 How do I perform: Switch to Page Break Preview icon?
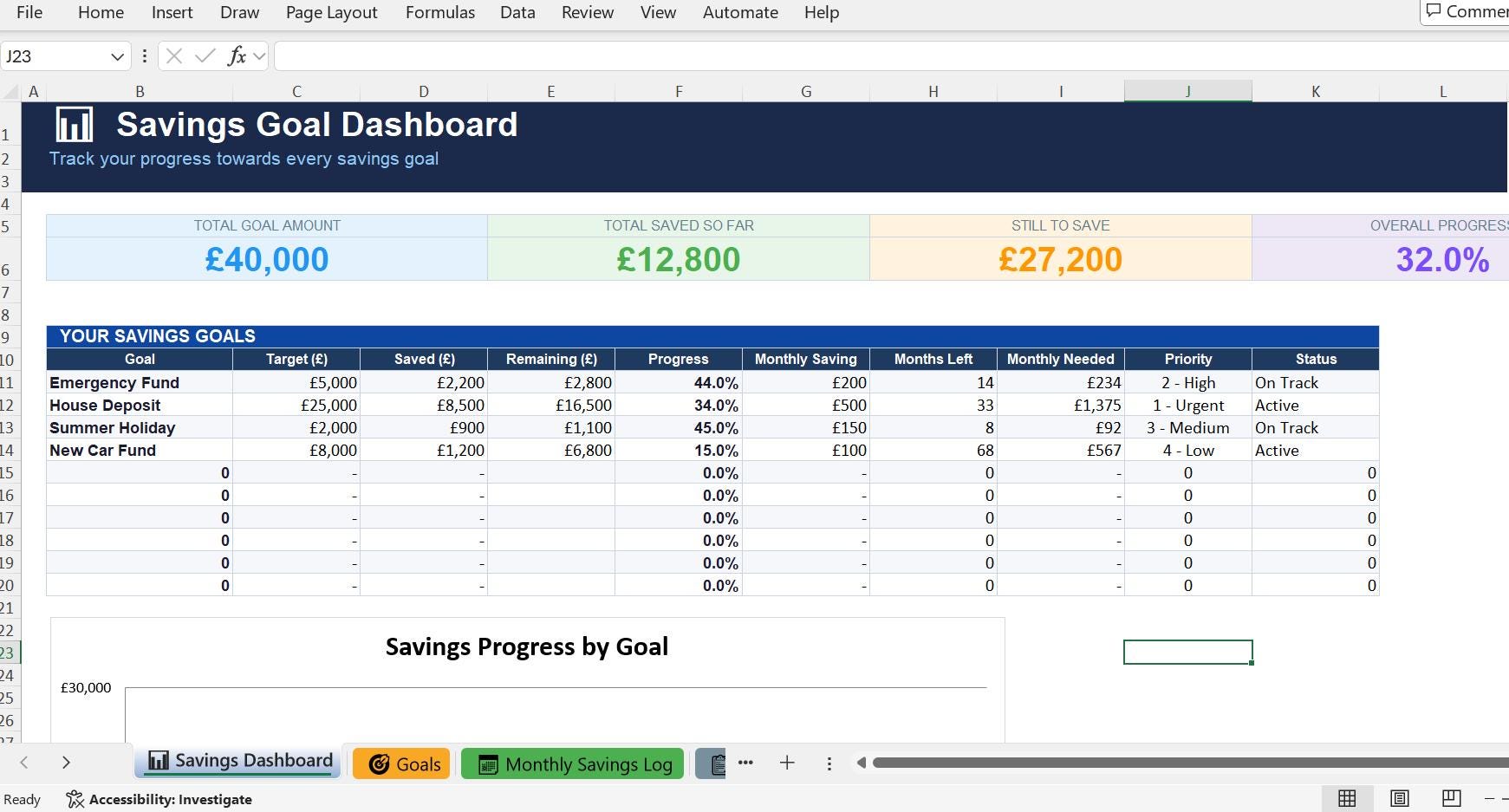tap(1451, 798)
